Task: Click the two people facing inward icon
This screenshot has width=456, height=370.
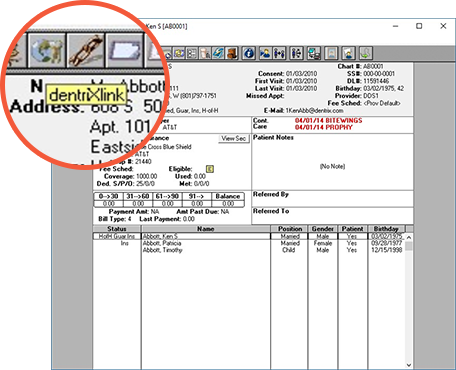Action: [x=279, y=53]
